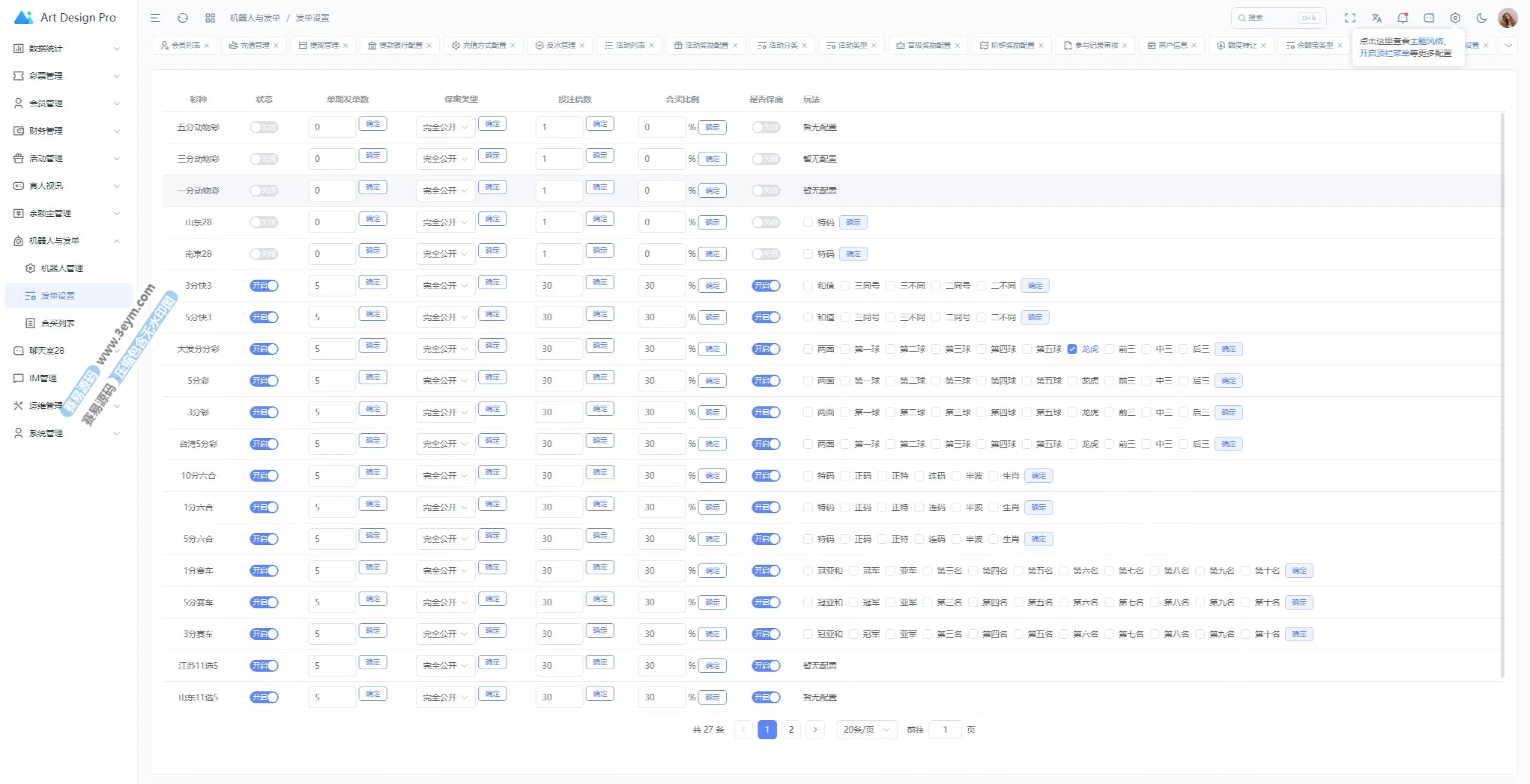The image size is (1530, 784).
Task: Go to page 2 in pagination
Action: pyautogui.click(x=791, y=730)
